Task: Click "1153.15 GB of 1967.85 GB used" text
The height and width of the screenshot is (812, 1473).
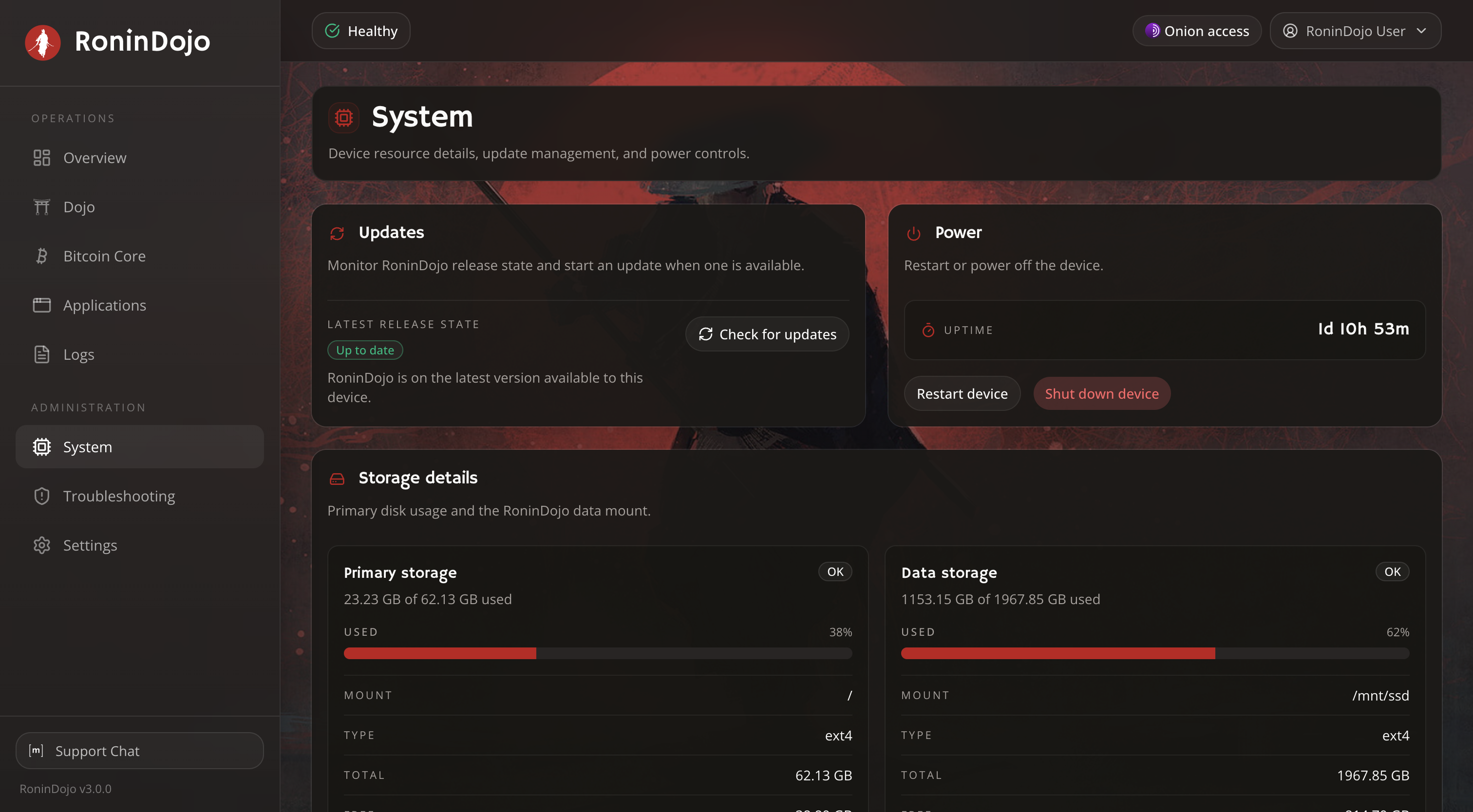Action: (x=1001, y=599)
